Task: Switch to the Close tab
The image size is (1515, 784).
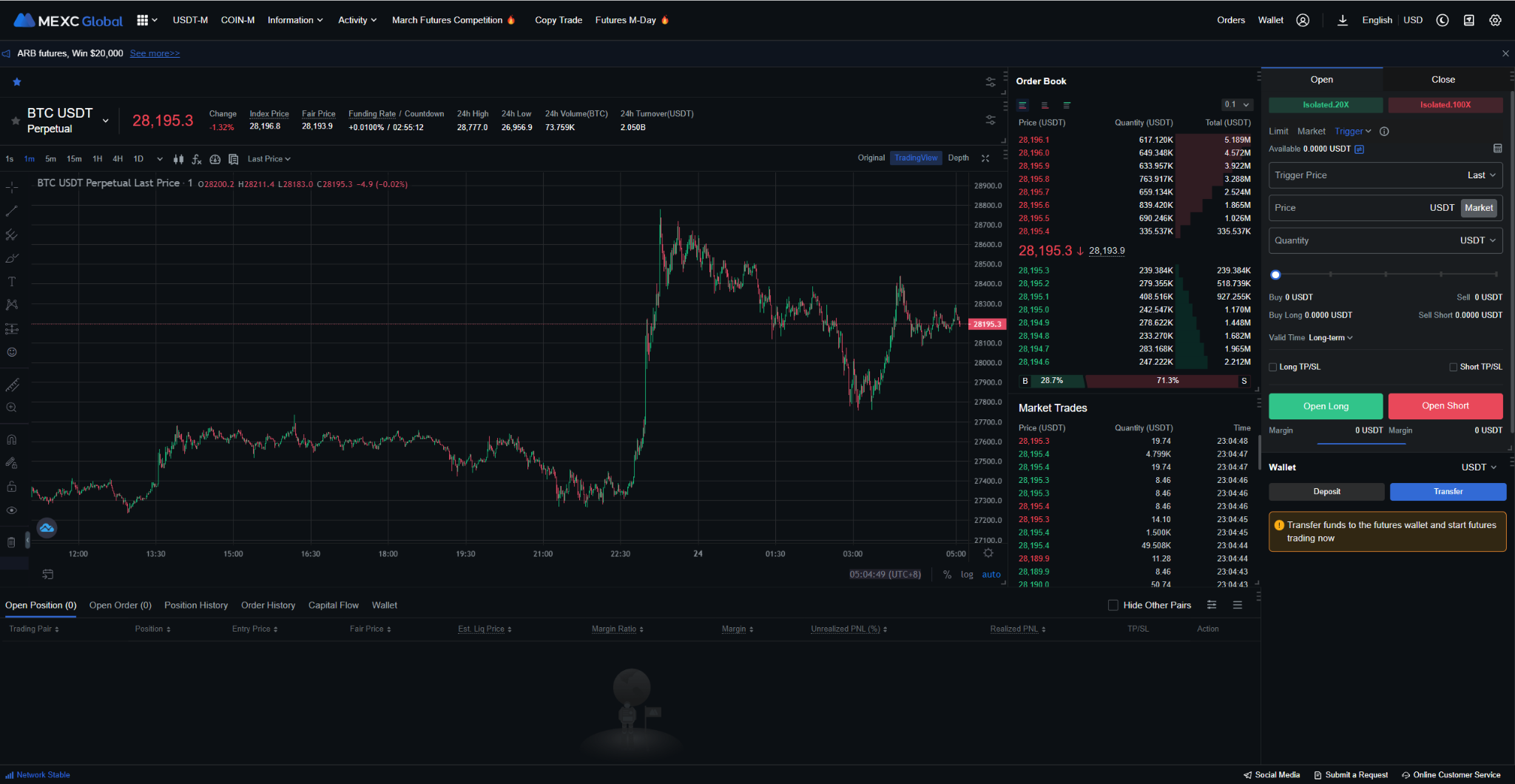Action: (1443, 80)
